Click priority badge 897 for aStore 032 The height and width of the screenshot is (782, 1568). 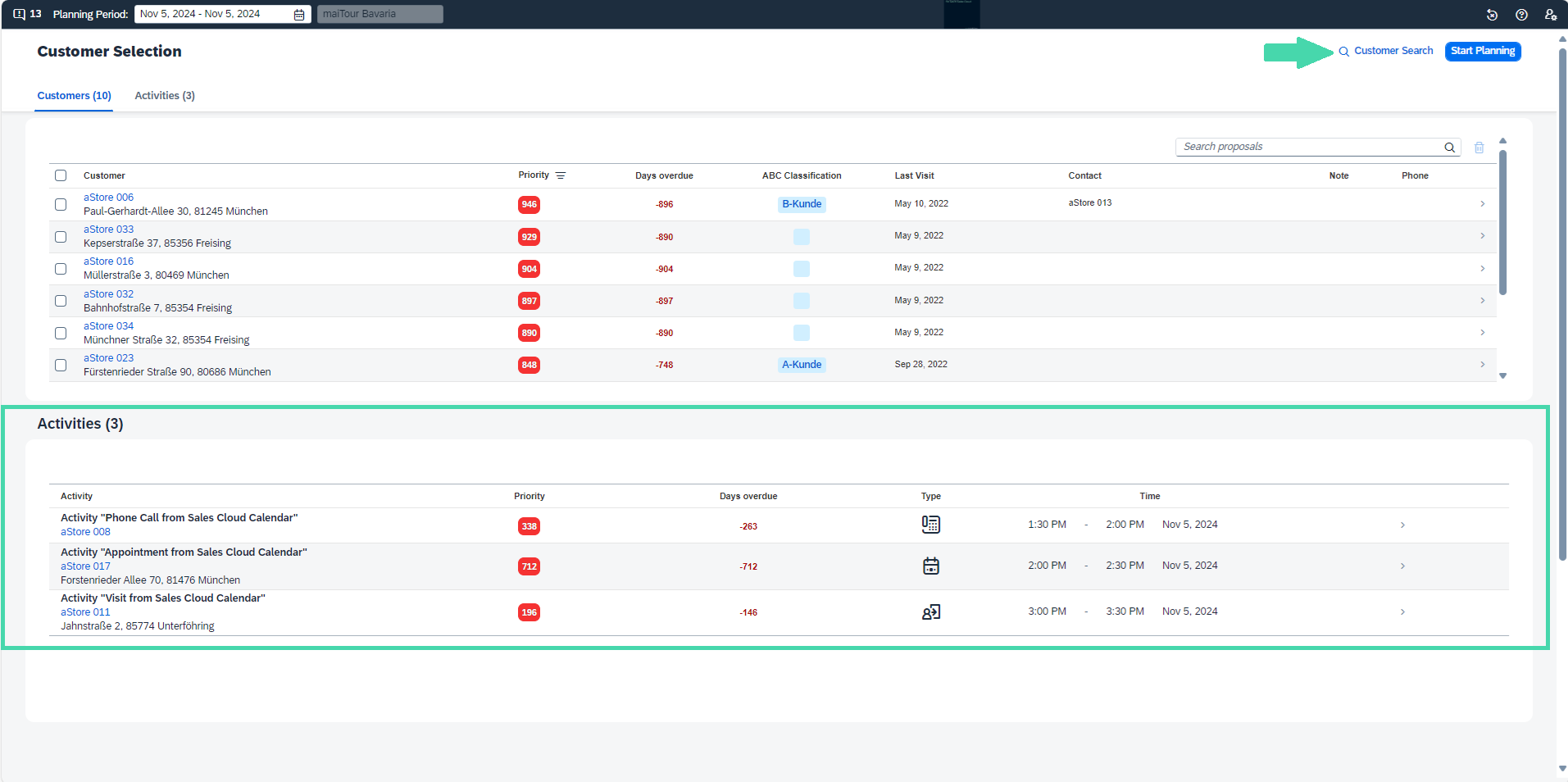529,301
